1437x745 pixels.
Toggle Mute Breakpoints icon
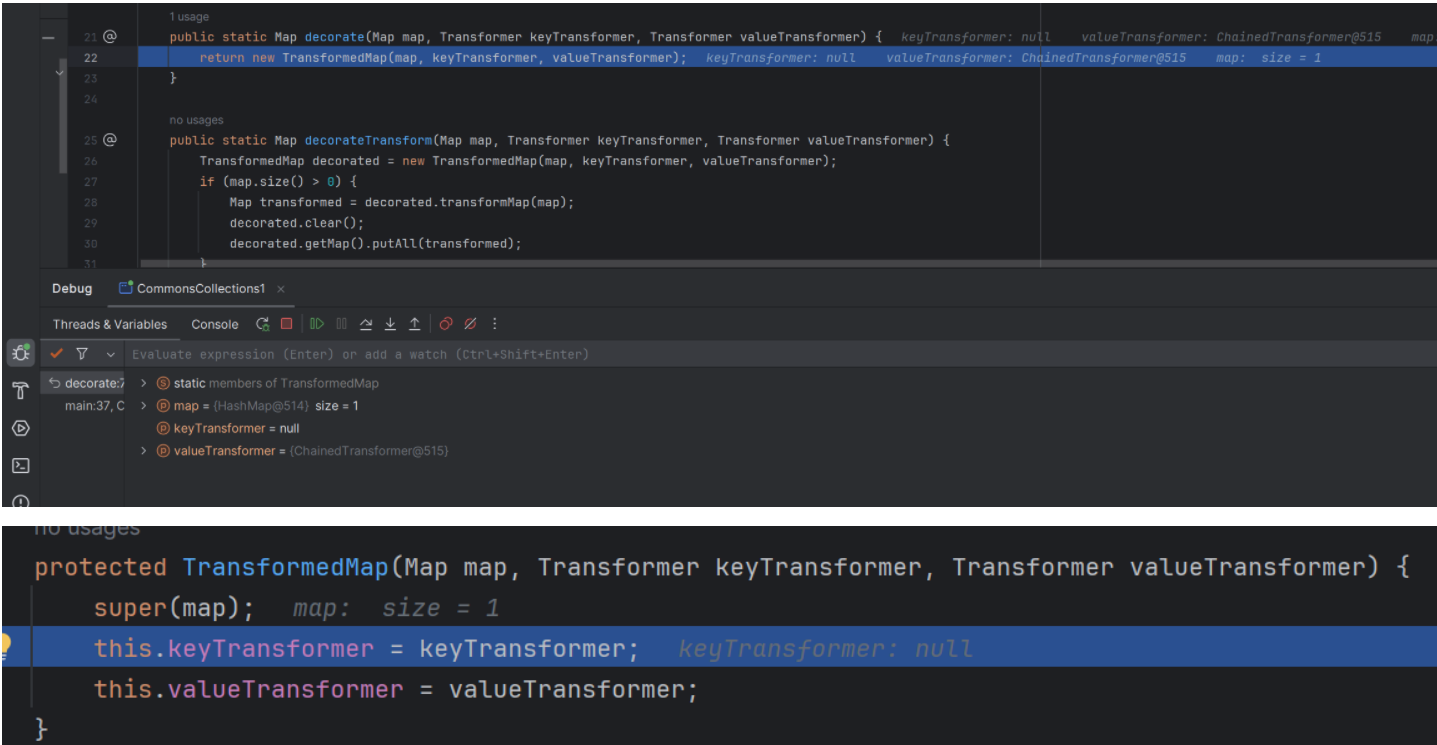(x=470, y=324)
